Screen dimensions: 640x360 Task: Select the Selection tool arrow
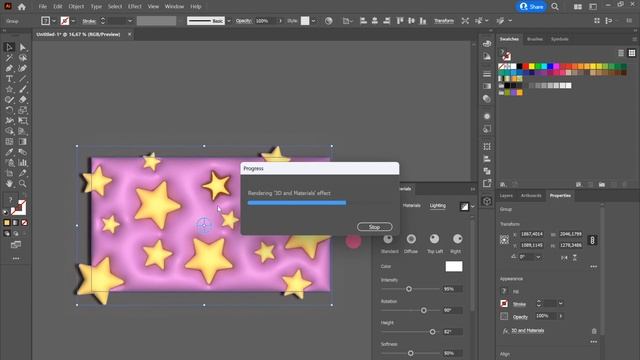tap(9, 47)
